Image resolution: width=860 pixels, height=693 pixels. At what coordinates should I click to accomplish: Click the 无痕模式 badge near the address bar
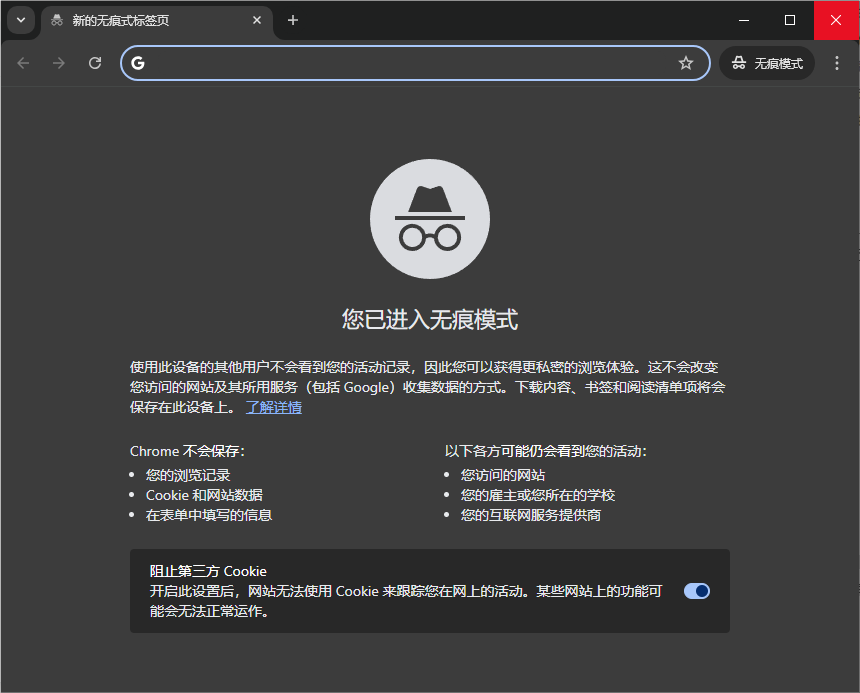pos(767,62)
